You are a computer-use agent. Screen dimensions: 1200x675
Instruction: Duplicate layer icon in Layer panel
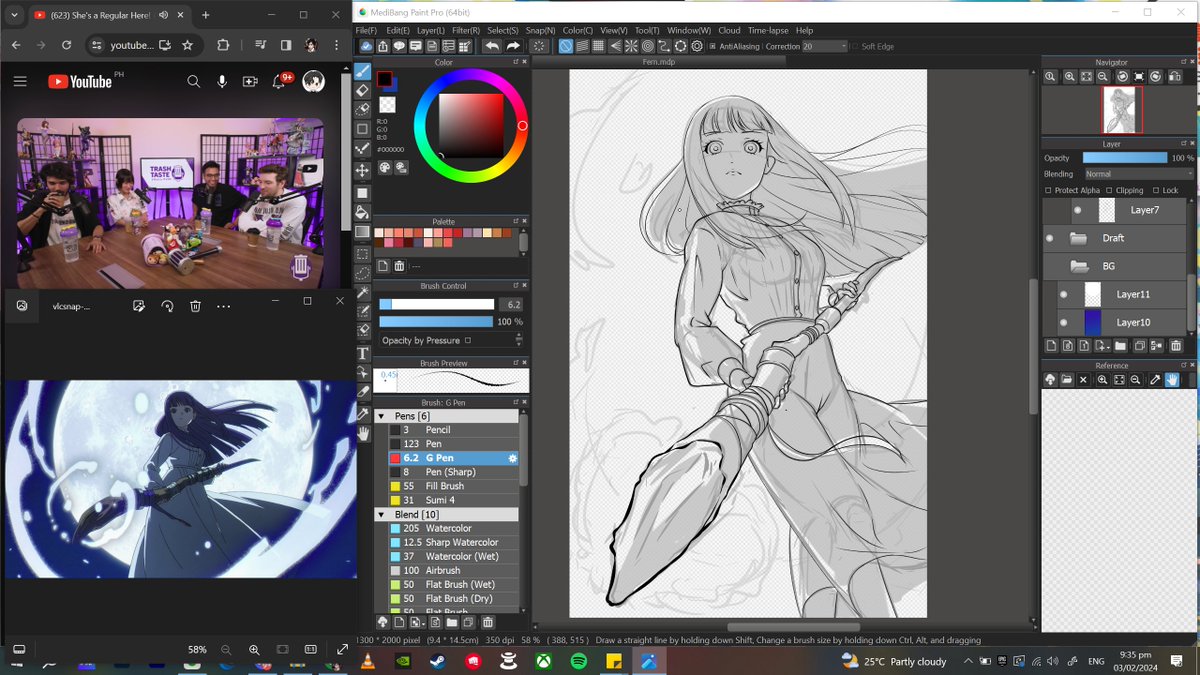tap(1140, 346)
